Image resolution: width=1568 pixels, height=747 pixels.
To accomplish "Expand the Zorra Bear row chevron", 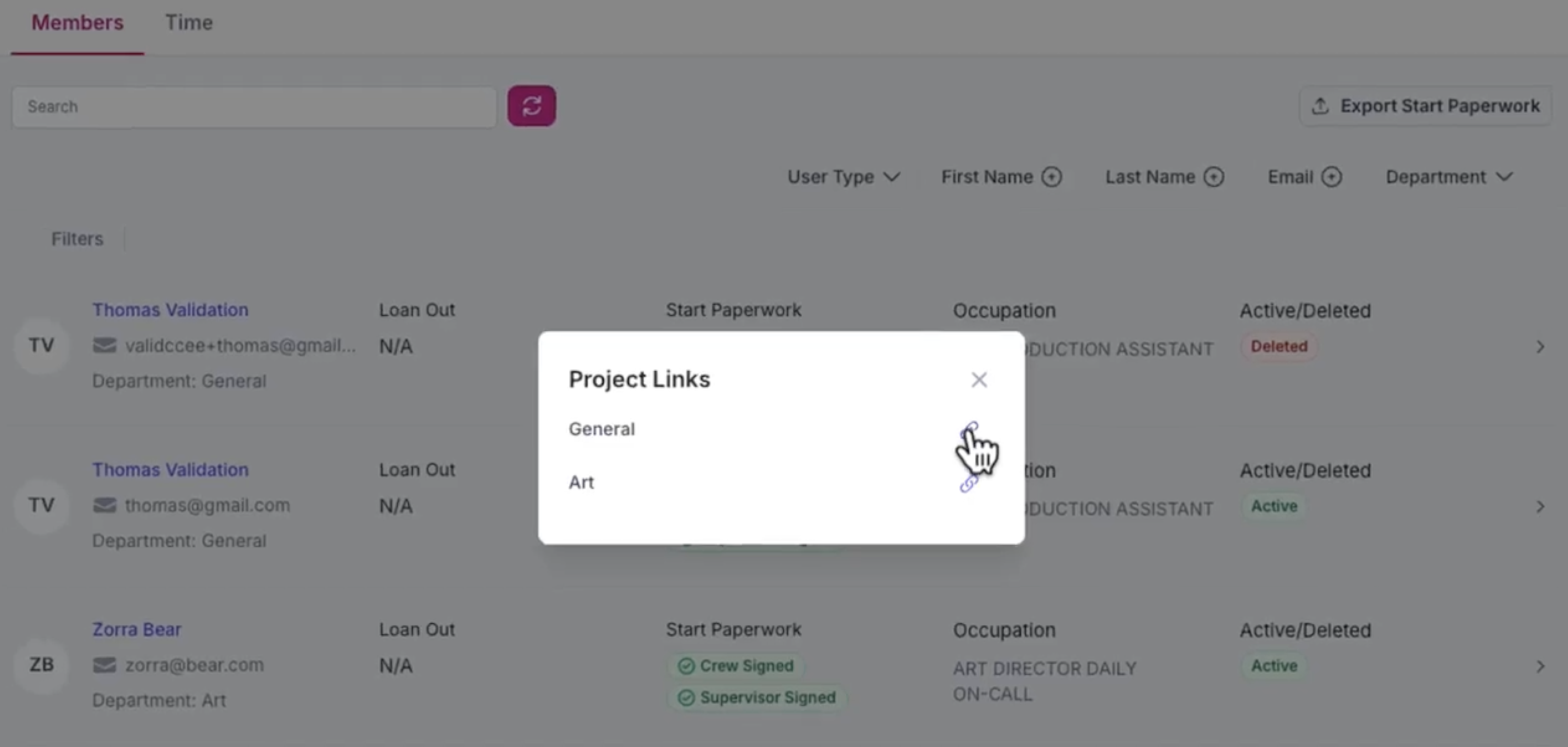I will pyautogui.click(x=1540, y=666).
